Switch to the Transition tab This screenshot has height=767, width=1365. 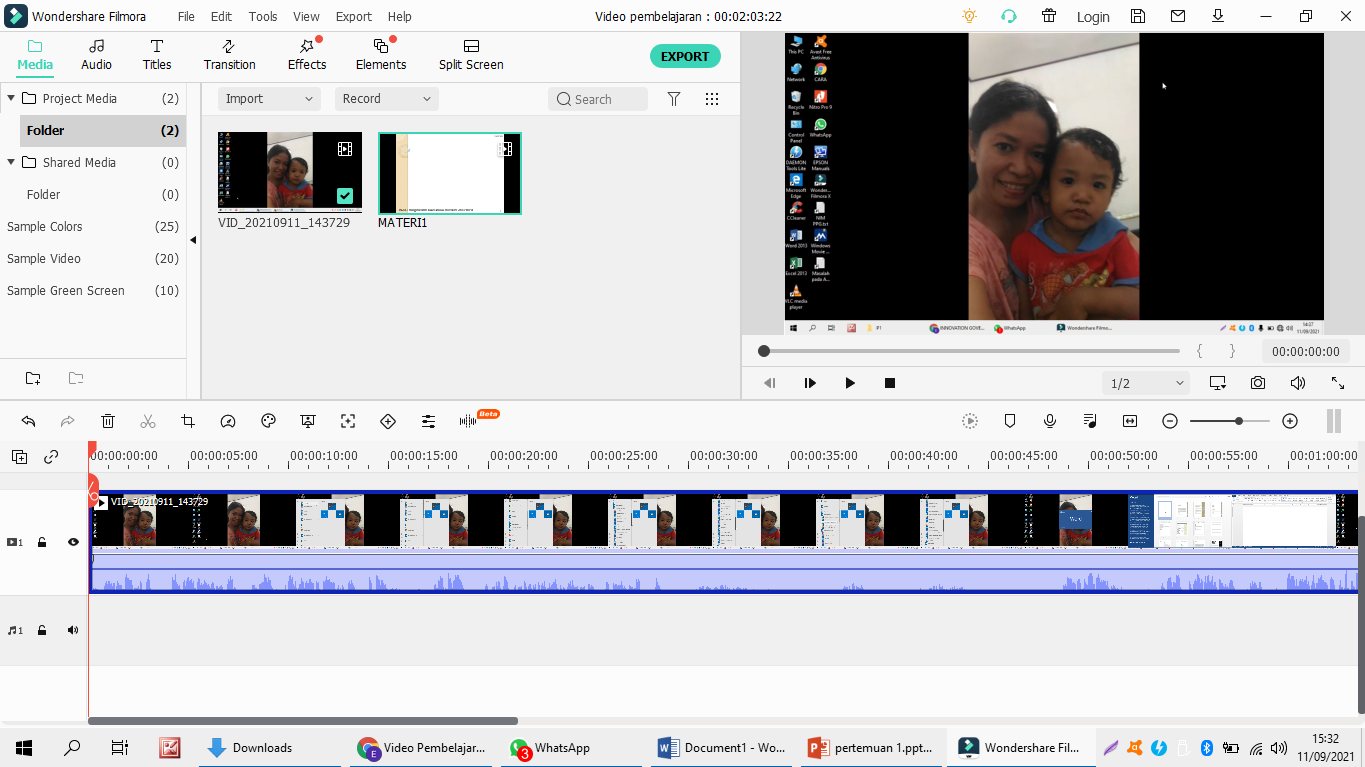tap(229, 55)
